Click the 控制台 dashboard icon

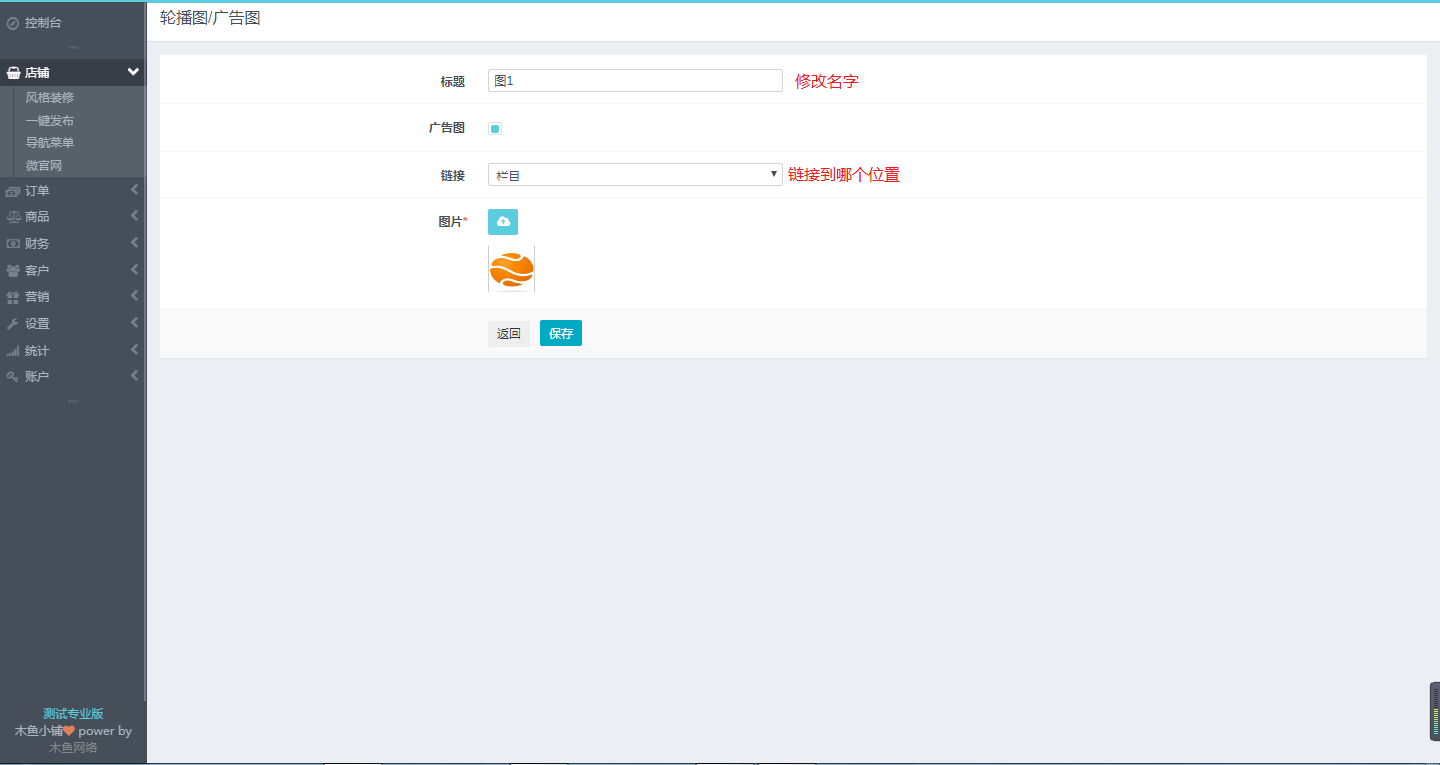(x=13, y=23)
